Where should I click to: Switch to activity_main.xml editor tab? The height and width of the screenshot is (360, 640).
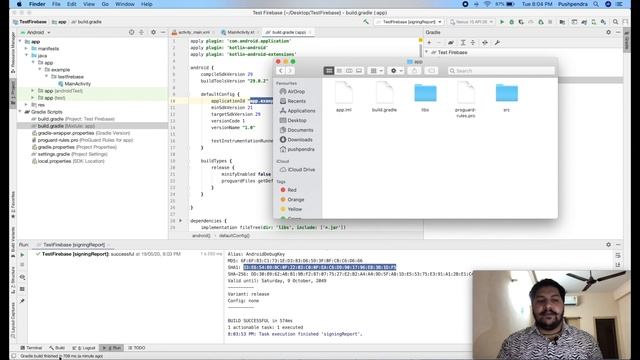click(x=194, y=32)
